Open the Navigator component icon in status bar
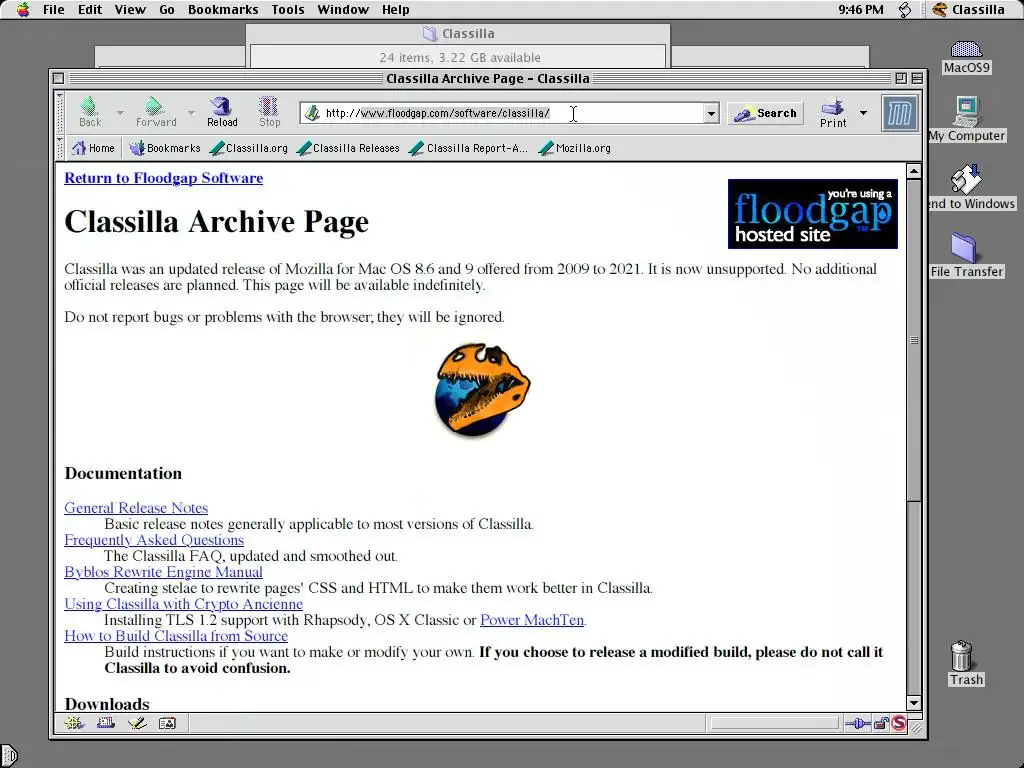Viewport: 1024px width, 768px height. pyautogui.click(x=74, y=723)
